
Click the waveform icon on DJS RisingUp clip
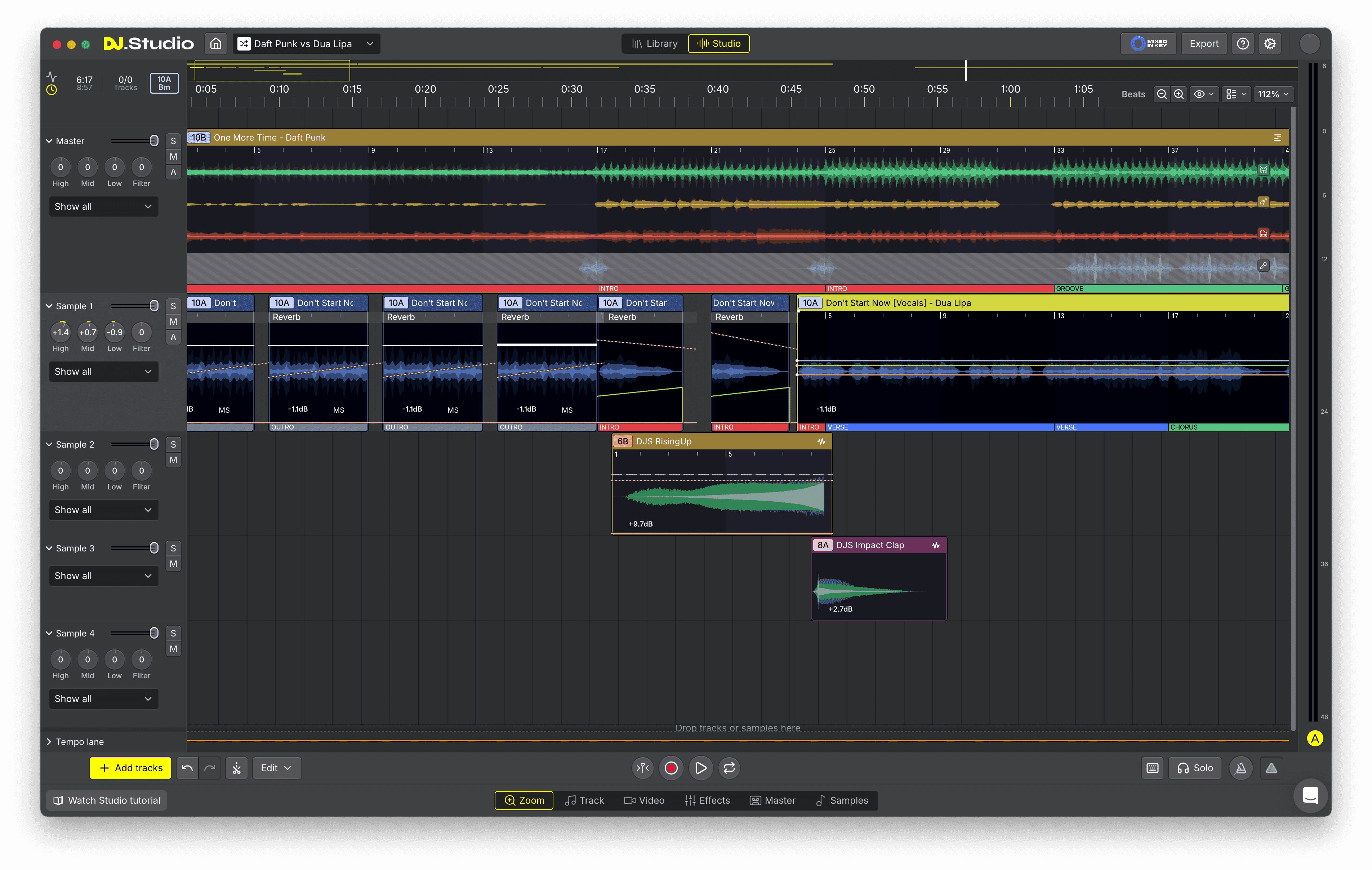tap(821, 441)
